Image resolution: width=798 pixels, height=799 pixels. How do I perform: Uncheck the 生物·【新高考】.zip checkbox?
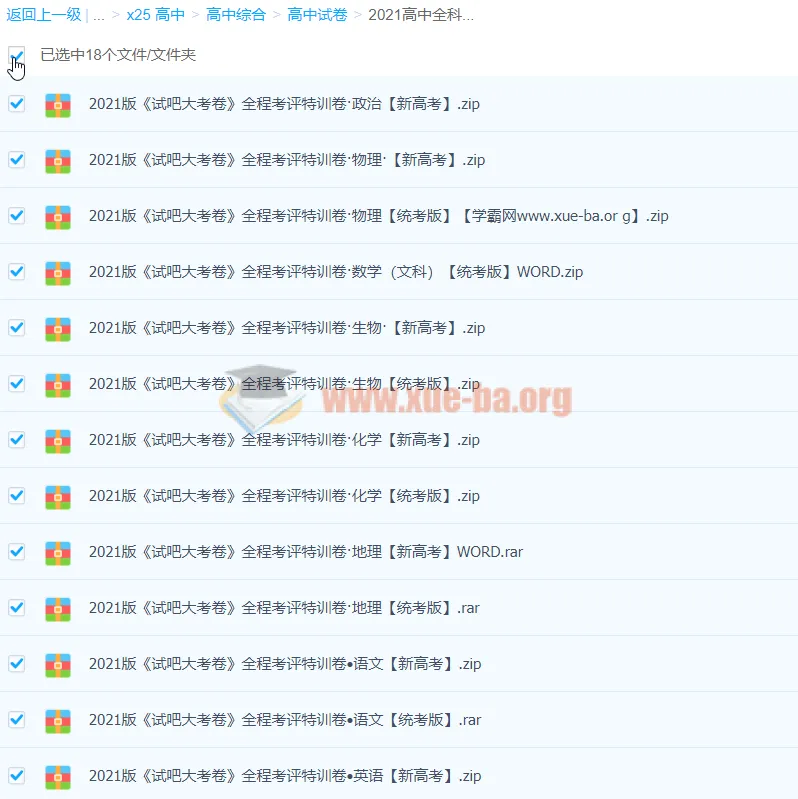(16, 328)
